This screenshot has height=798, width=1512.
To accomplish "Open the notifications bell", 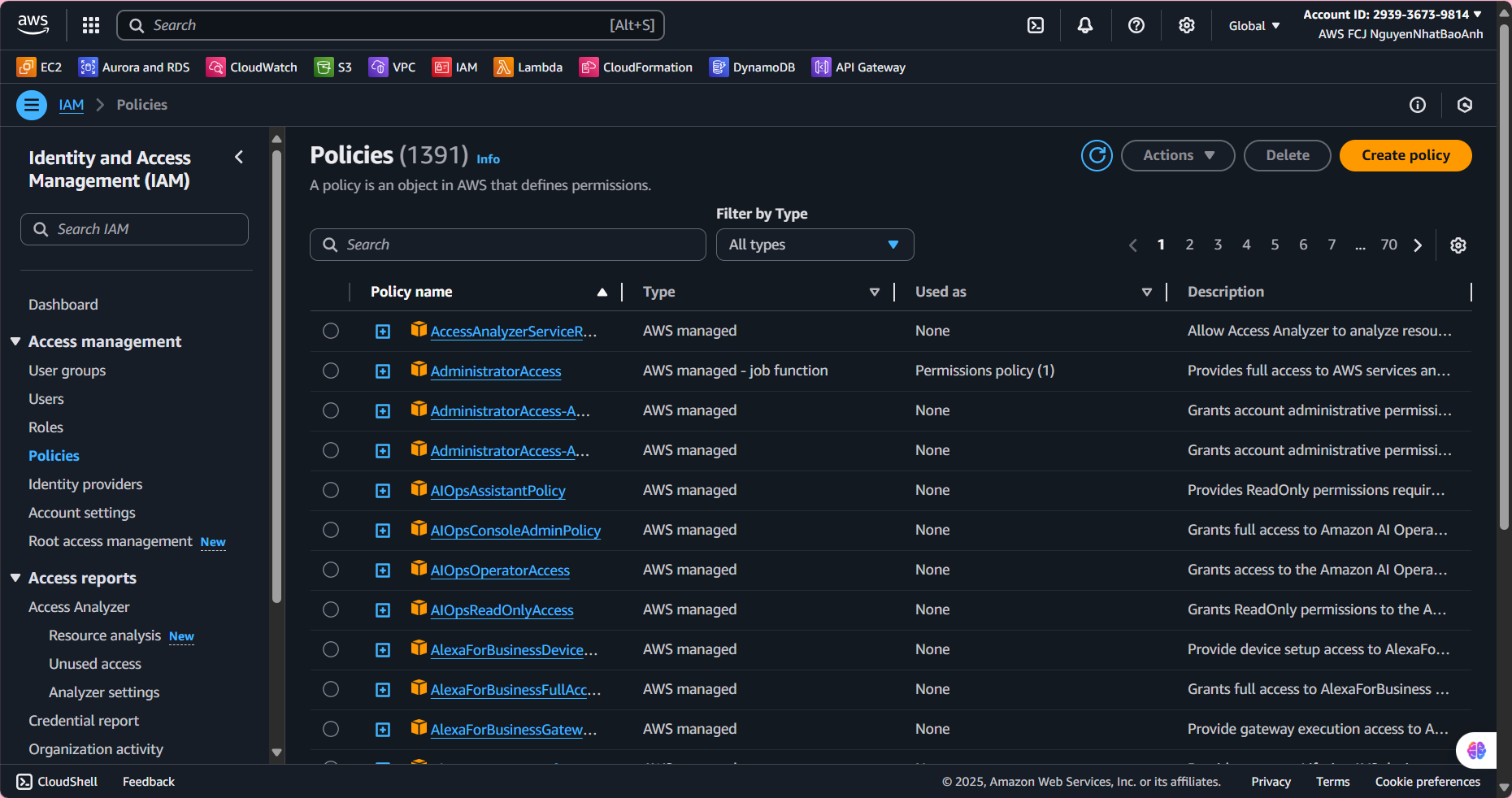I will pos(1084,25).
